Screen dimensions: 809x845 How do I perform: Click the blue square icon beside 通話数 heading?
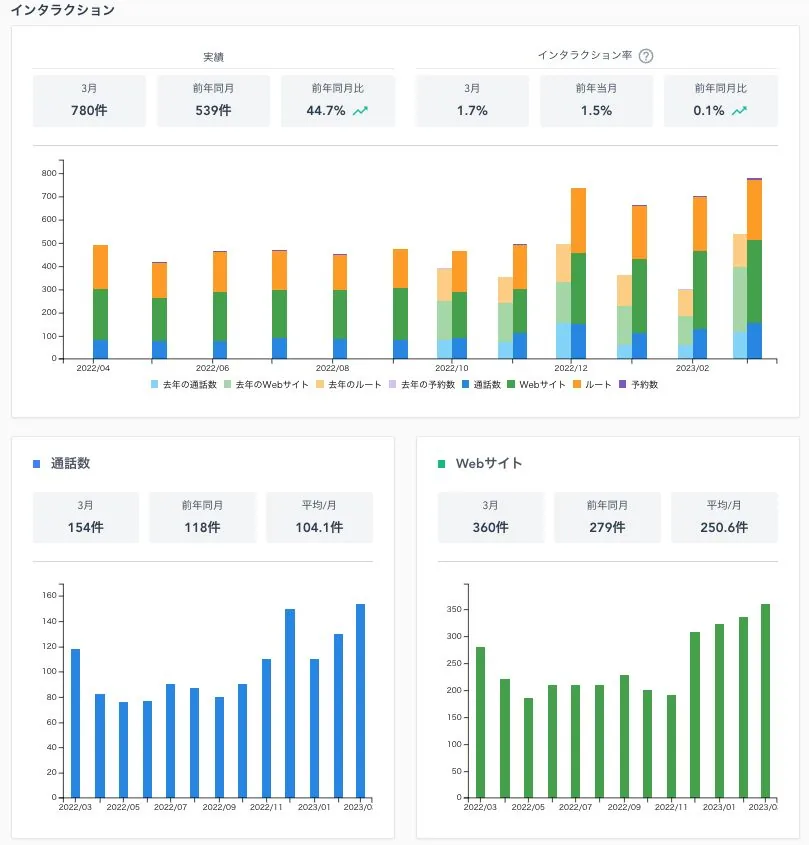pyautogui.click(x=37, y=463)
